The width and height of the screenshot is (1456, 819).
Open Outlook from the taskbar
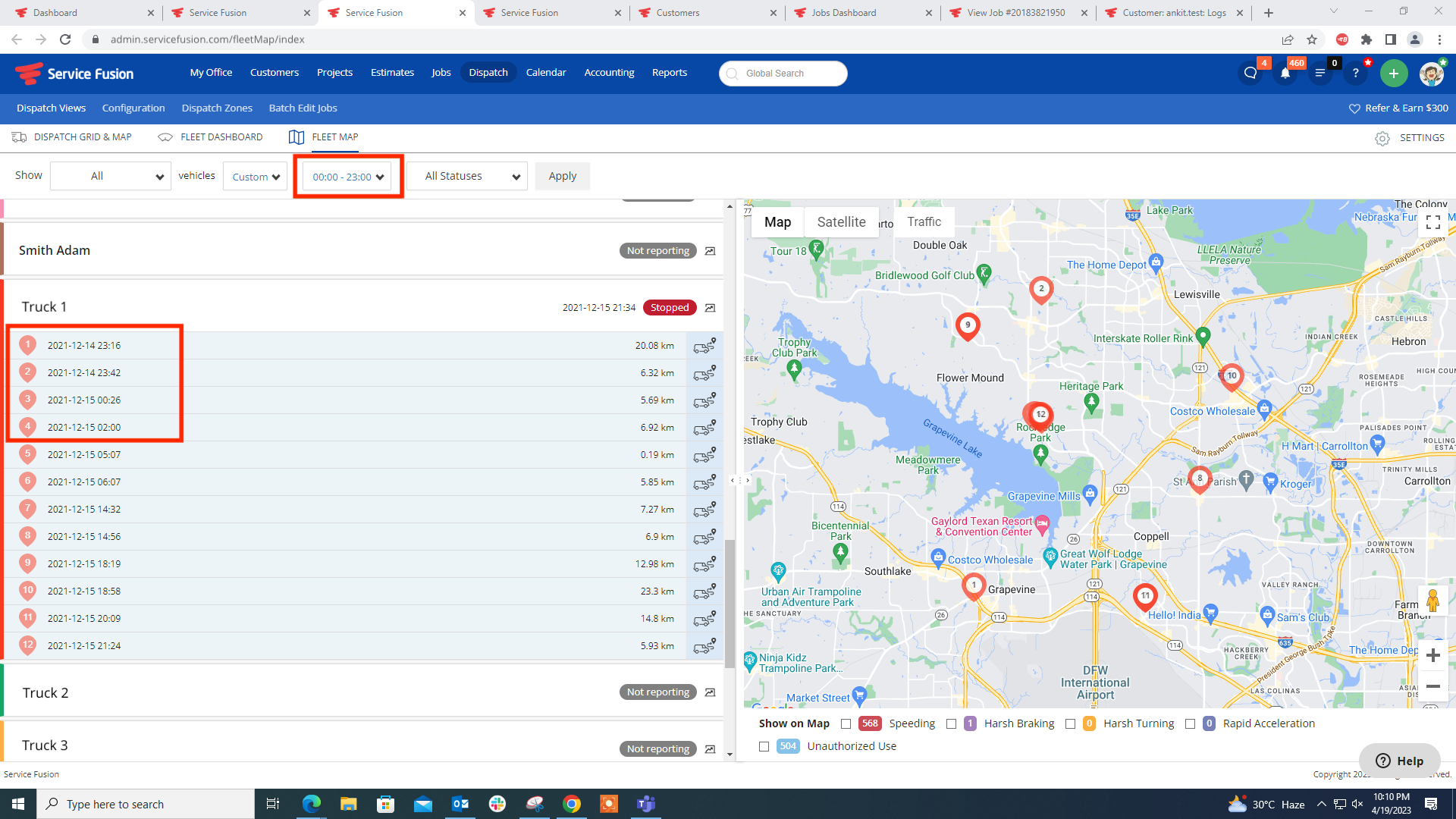[460, 804]
